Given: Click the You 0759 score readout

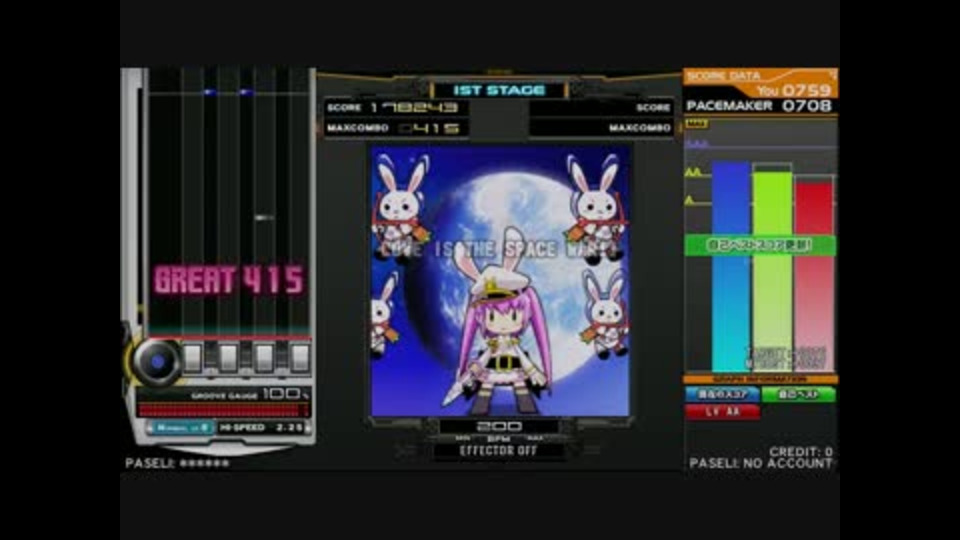Looking at the screenshot, I should click(794, 91).
